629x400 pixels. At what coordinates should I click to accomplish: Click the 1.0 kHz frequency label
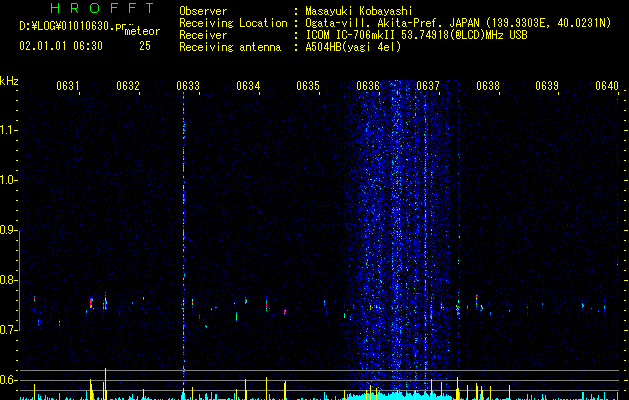pyautogui.click(x=8, y=180)
